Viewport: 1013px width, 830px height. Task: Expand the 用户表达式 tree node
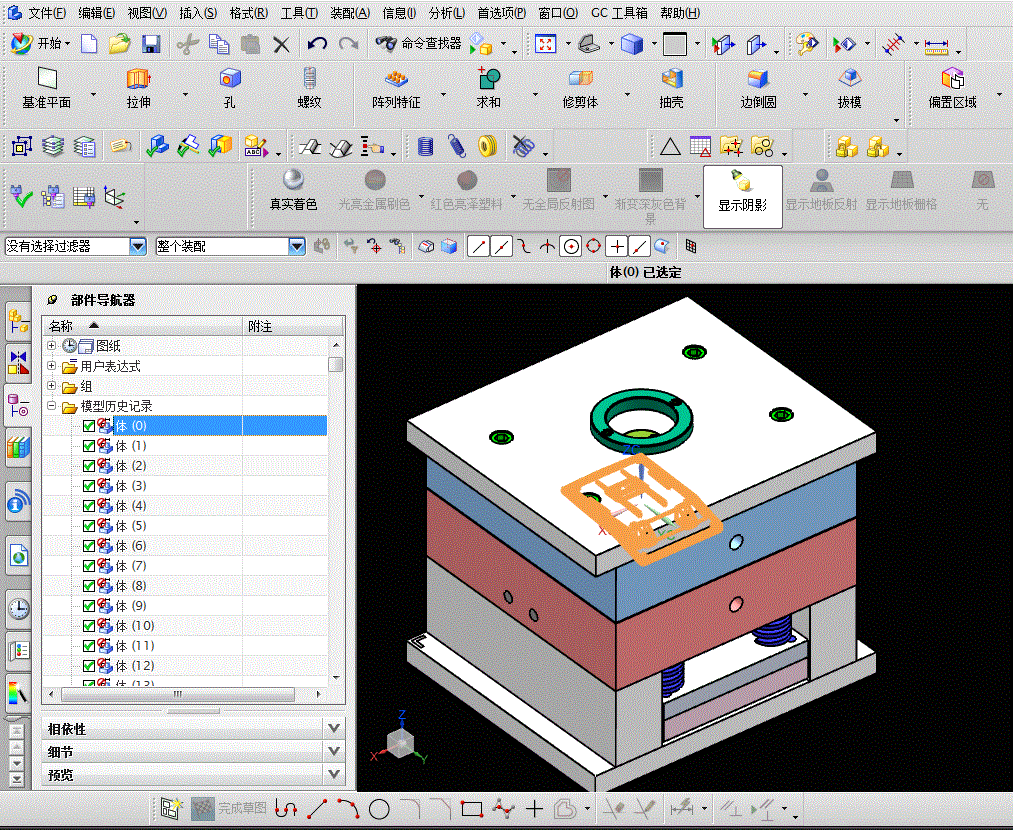click(x=52, y=366)
